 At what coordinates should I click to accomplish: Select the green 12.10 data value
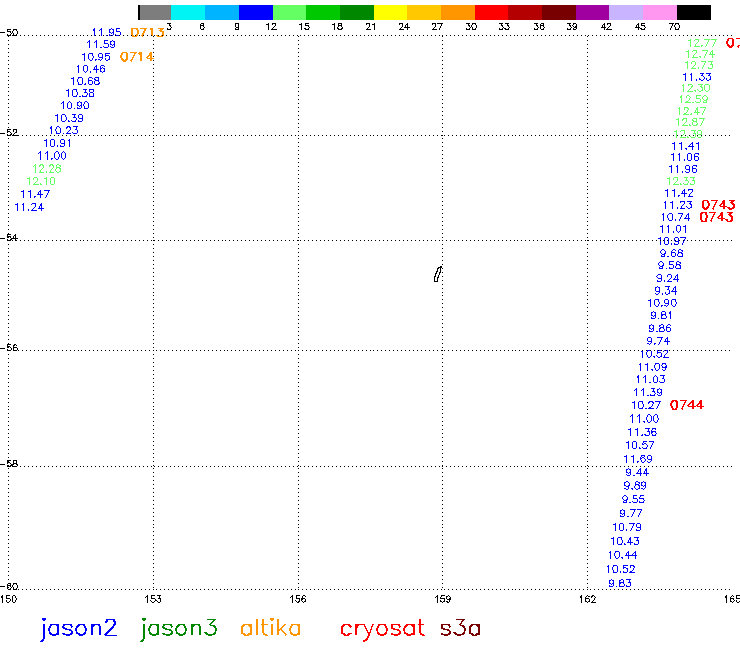coord(41,181)
